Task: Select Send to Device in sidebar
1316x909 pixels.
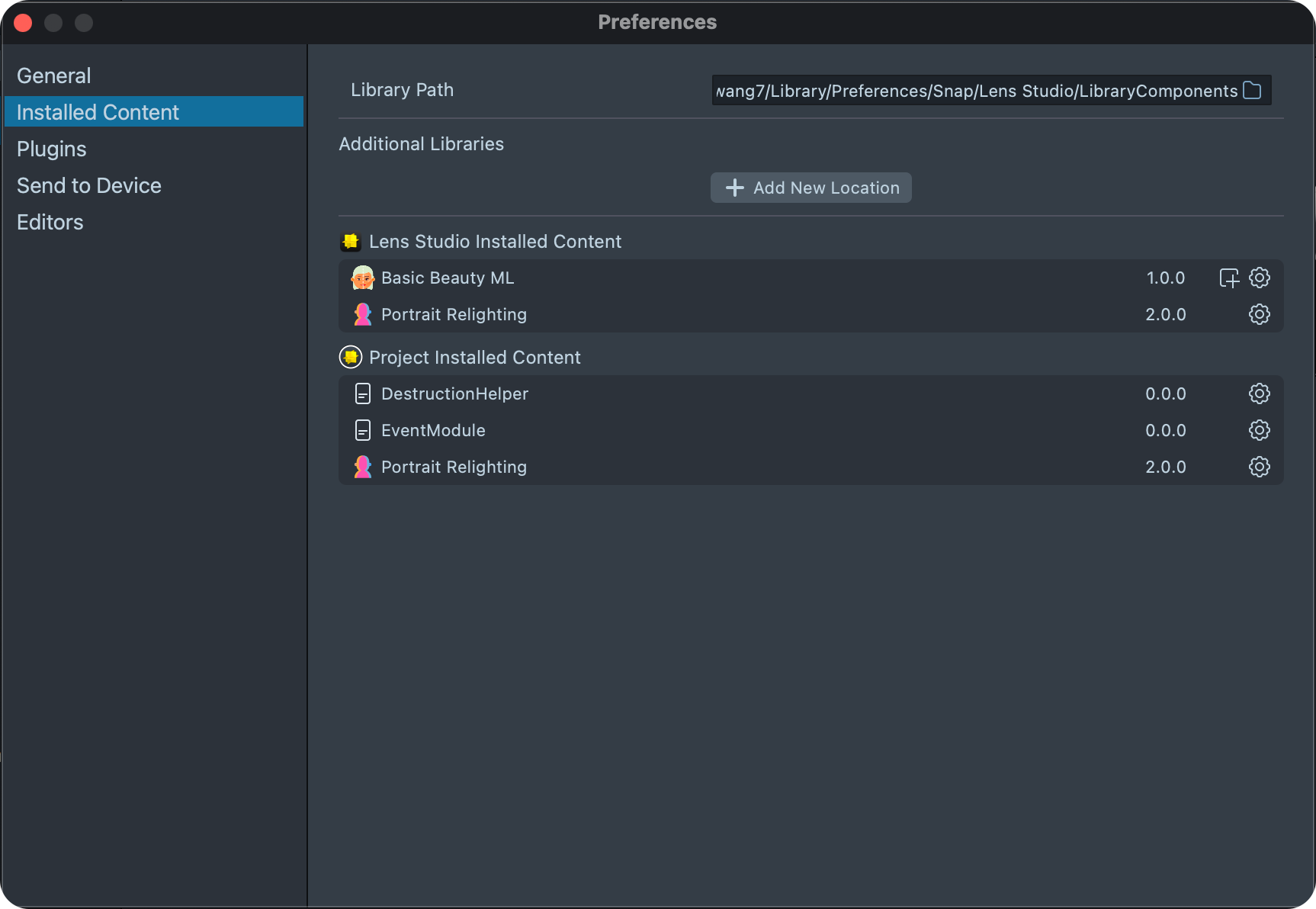Action: coord(89,185)
